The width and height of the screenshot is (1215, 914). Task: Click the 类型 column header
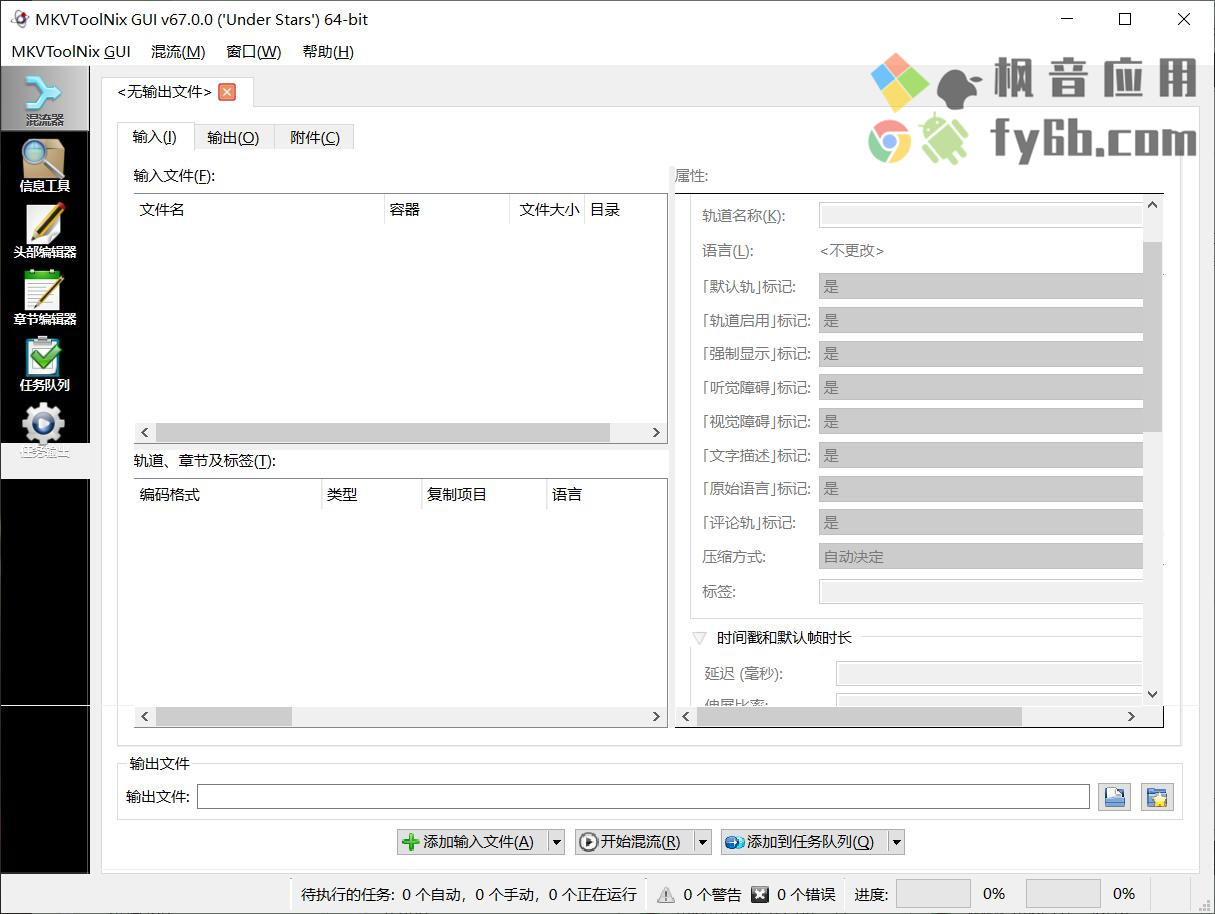click(372, 495)
